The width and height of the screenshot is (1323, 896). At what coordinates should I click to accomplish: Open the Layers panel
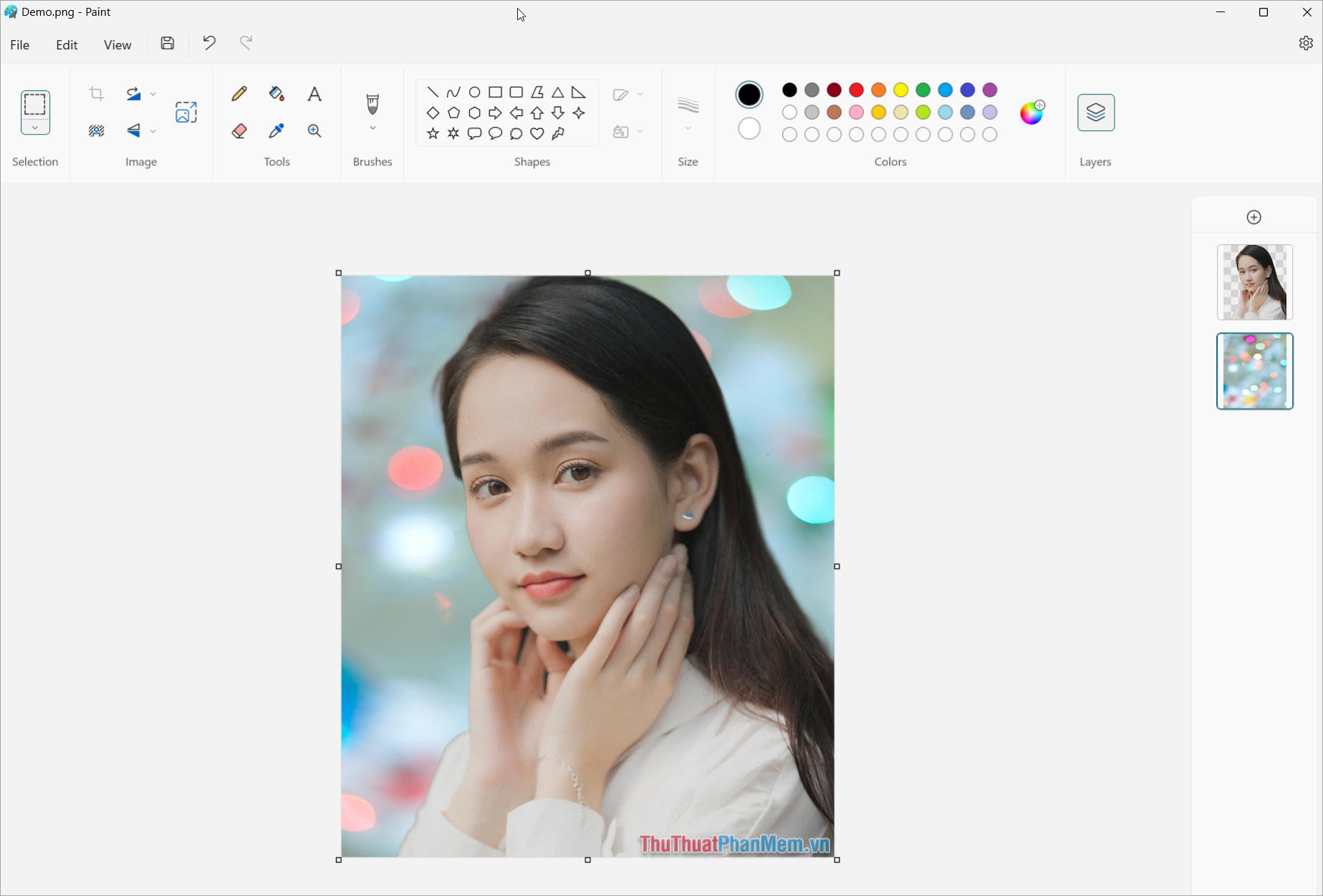coord(1096,112)
